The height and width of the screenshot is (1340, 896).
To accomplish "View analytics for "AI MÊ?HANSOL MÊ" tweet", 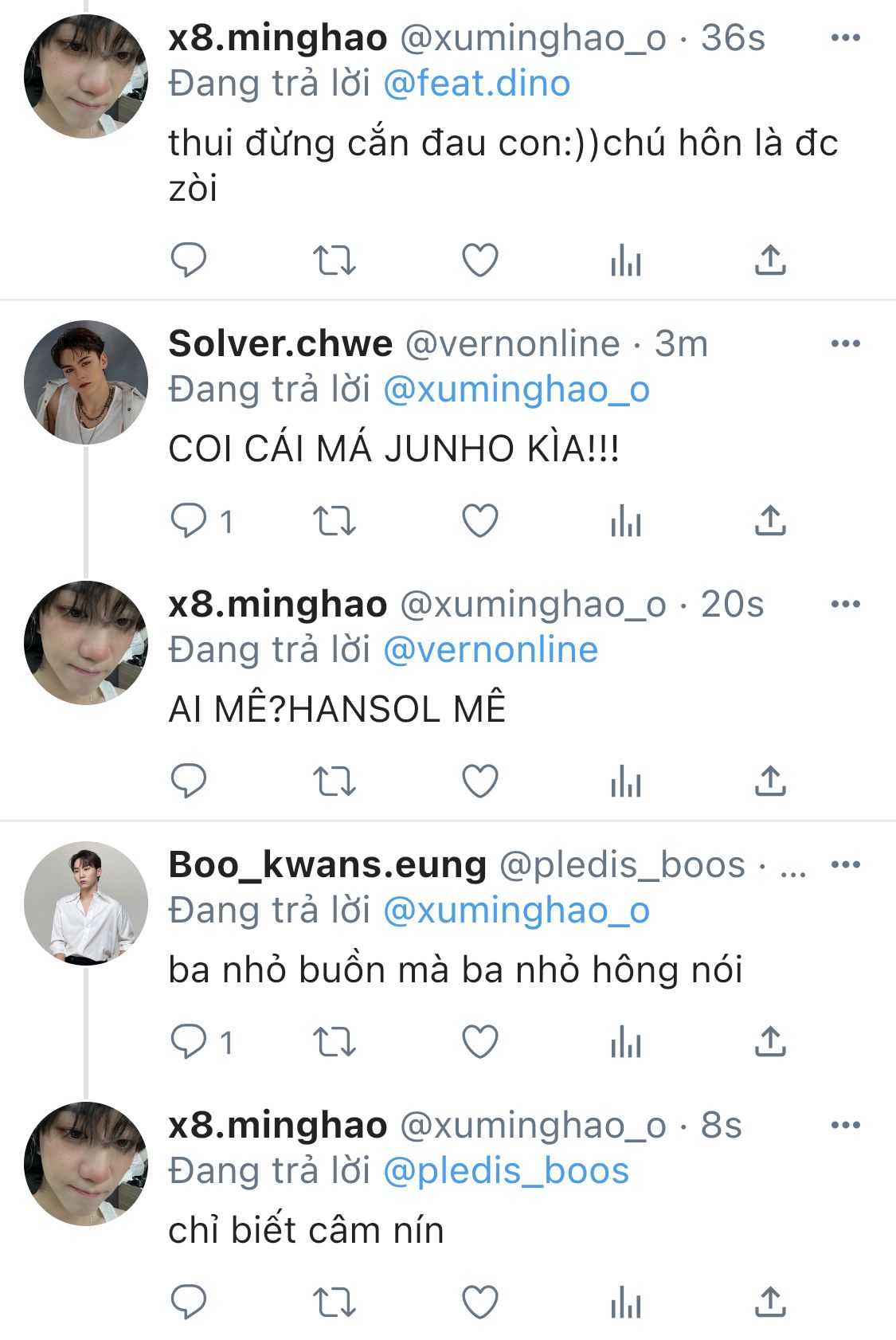I will 626,781.
